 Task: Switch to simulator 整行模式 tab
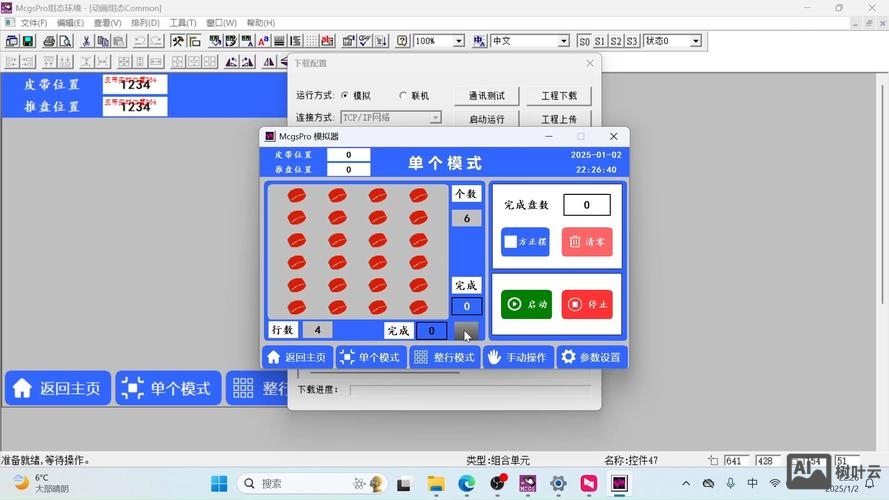(x=445, y=357)
